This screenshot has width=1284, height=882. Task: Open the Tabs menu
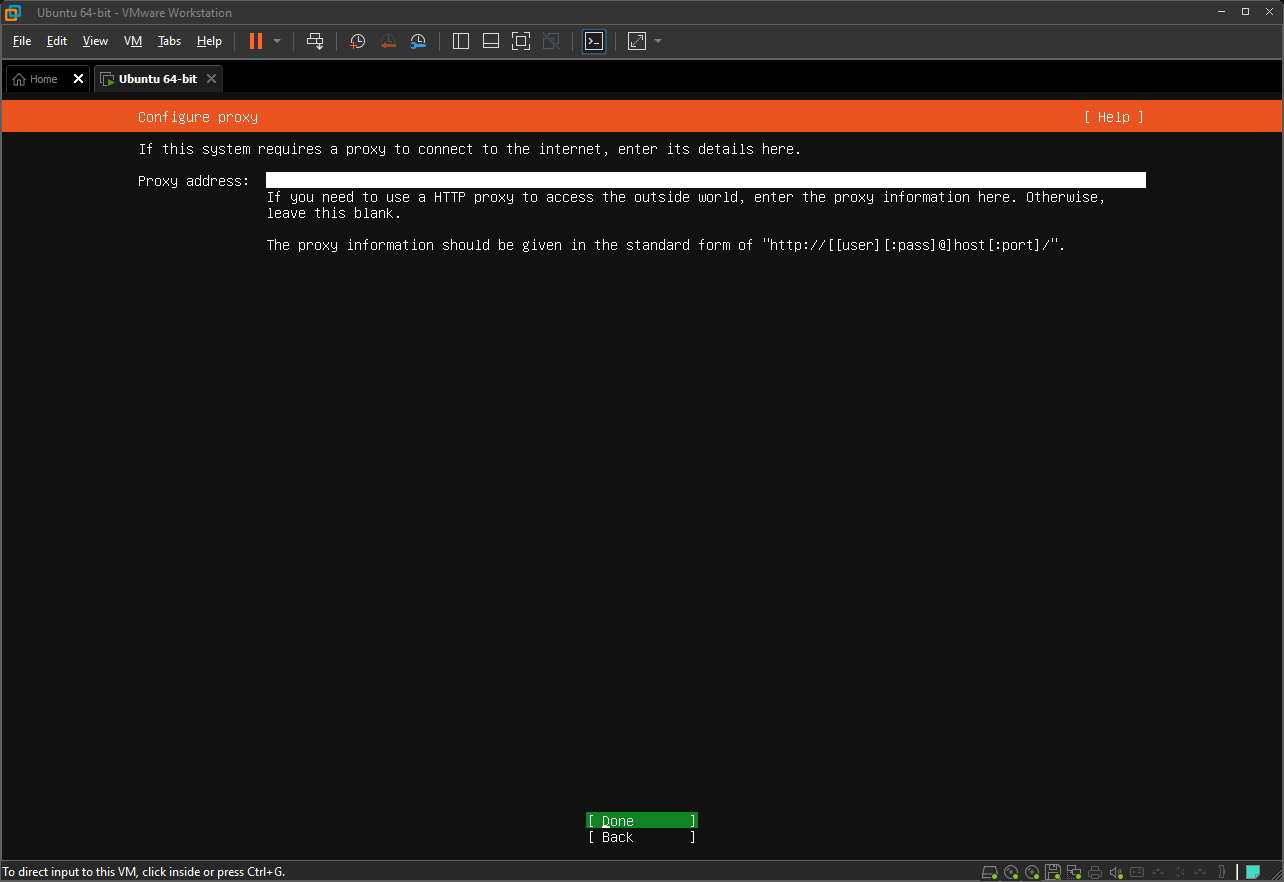[169, 41]
